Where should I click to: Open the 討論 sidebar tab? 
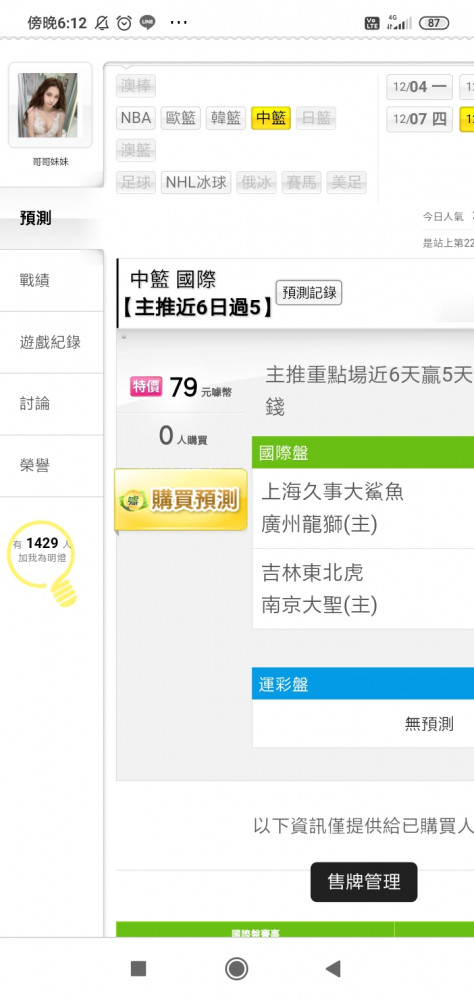pos(52,404)
